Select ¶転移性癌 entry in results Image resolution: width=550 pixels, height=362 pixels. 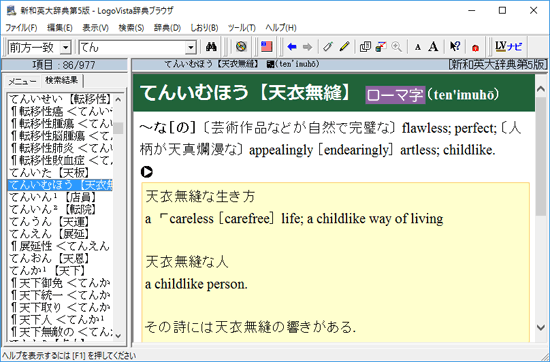pyautogui.click(x=60, y=112)
